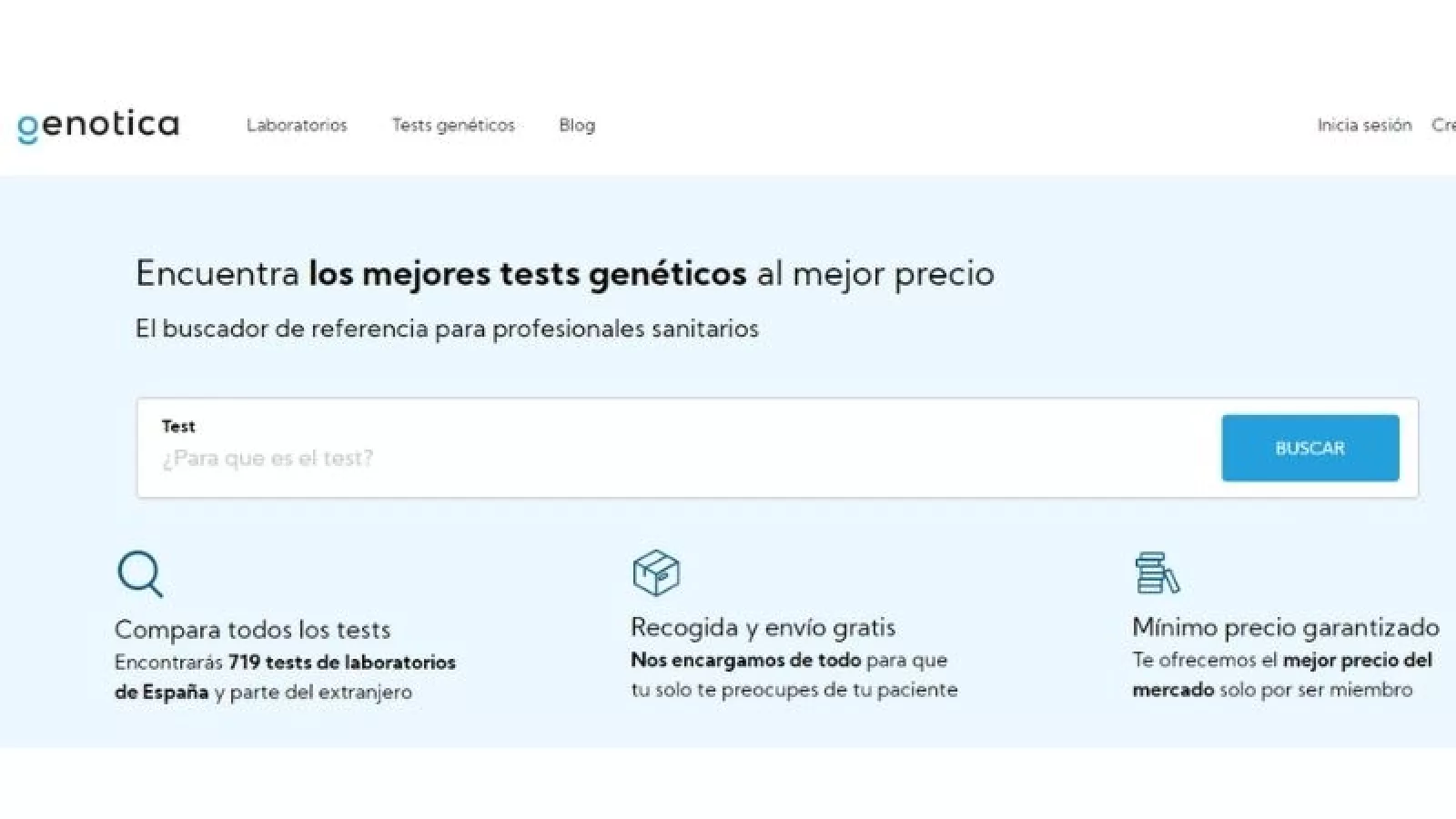Click the 'Nos encargamos de todo' text
Screen dimensions: 1456x819
745,660
